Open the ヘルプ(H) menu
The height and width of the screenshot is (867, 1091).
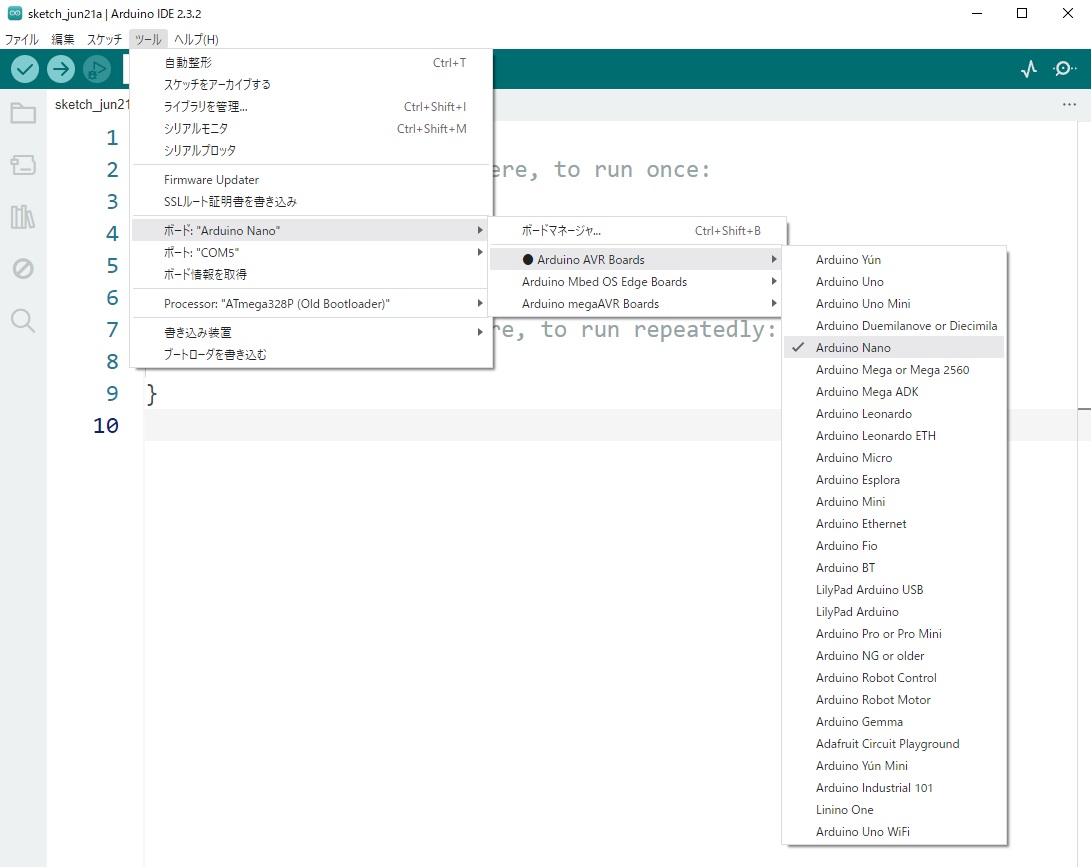(x=196, y=39)
